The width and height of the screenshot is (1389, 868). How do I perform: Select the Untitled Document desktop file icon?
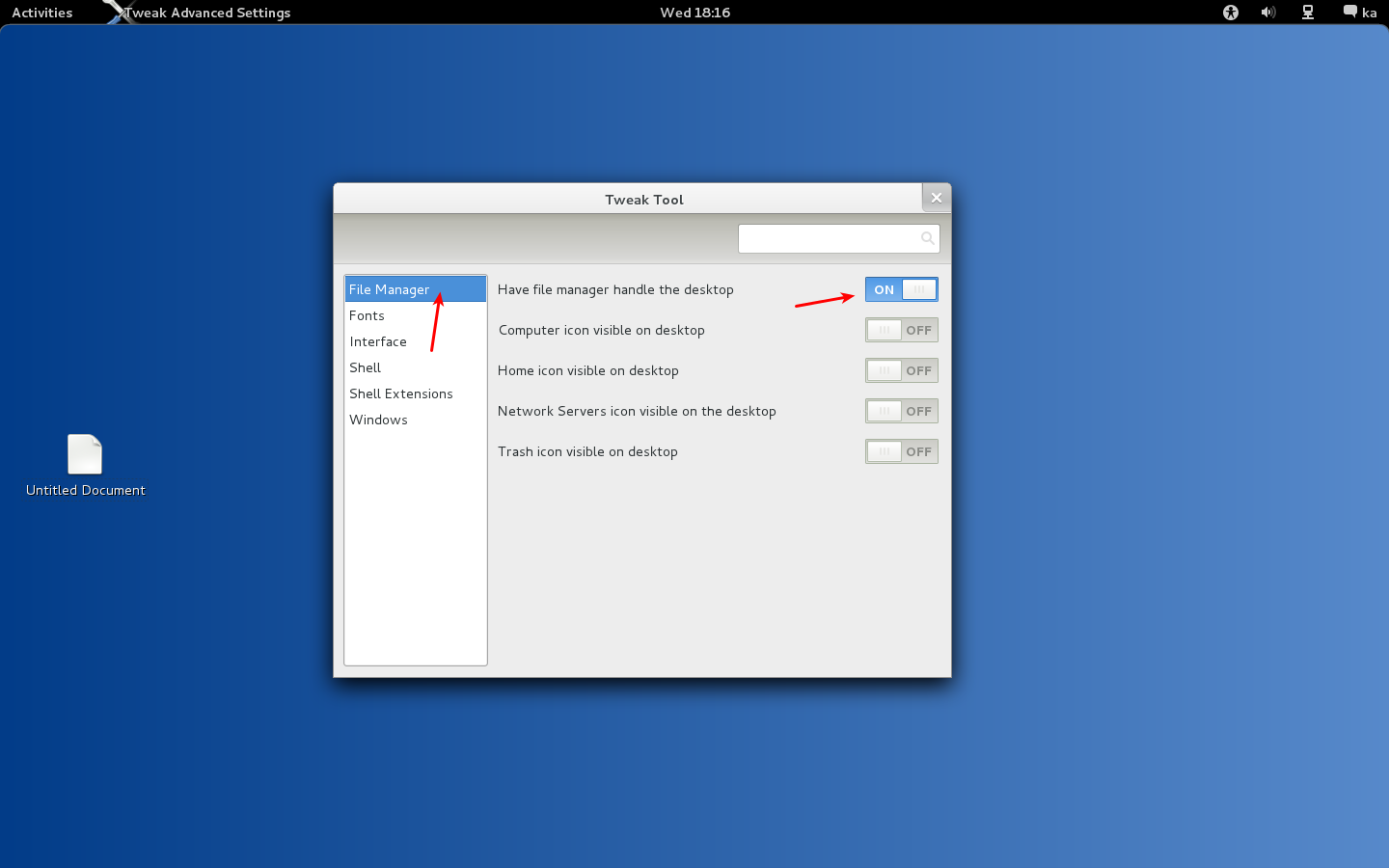pyautogui.click(x=85, y=454)
